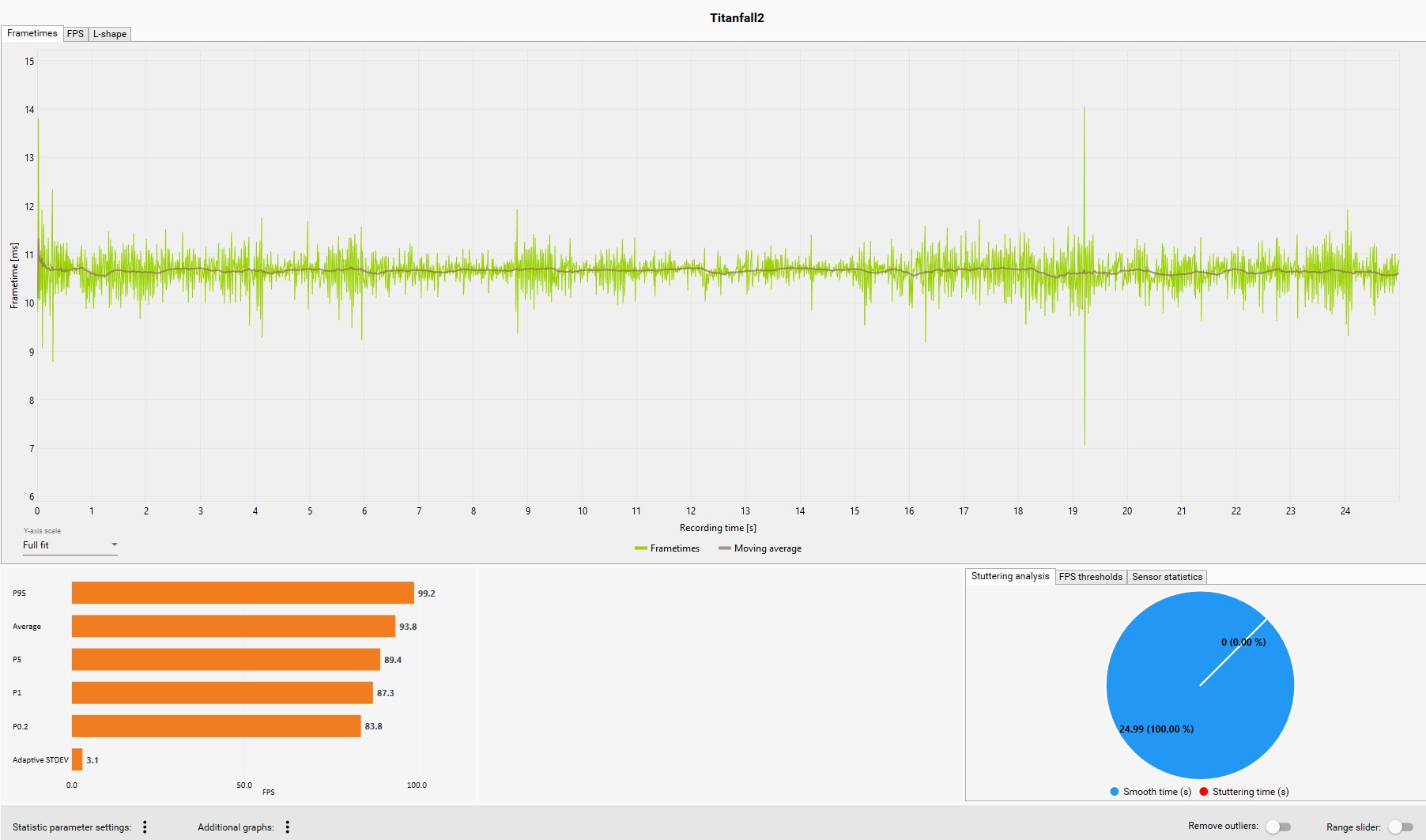Image resolution: width=1426 pixels, height=840 pixels.
Task: Click the Titanfall2 chart title
Action: click(x=737, y=17)
